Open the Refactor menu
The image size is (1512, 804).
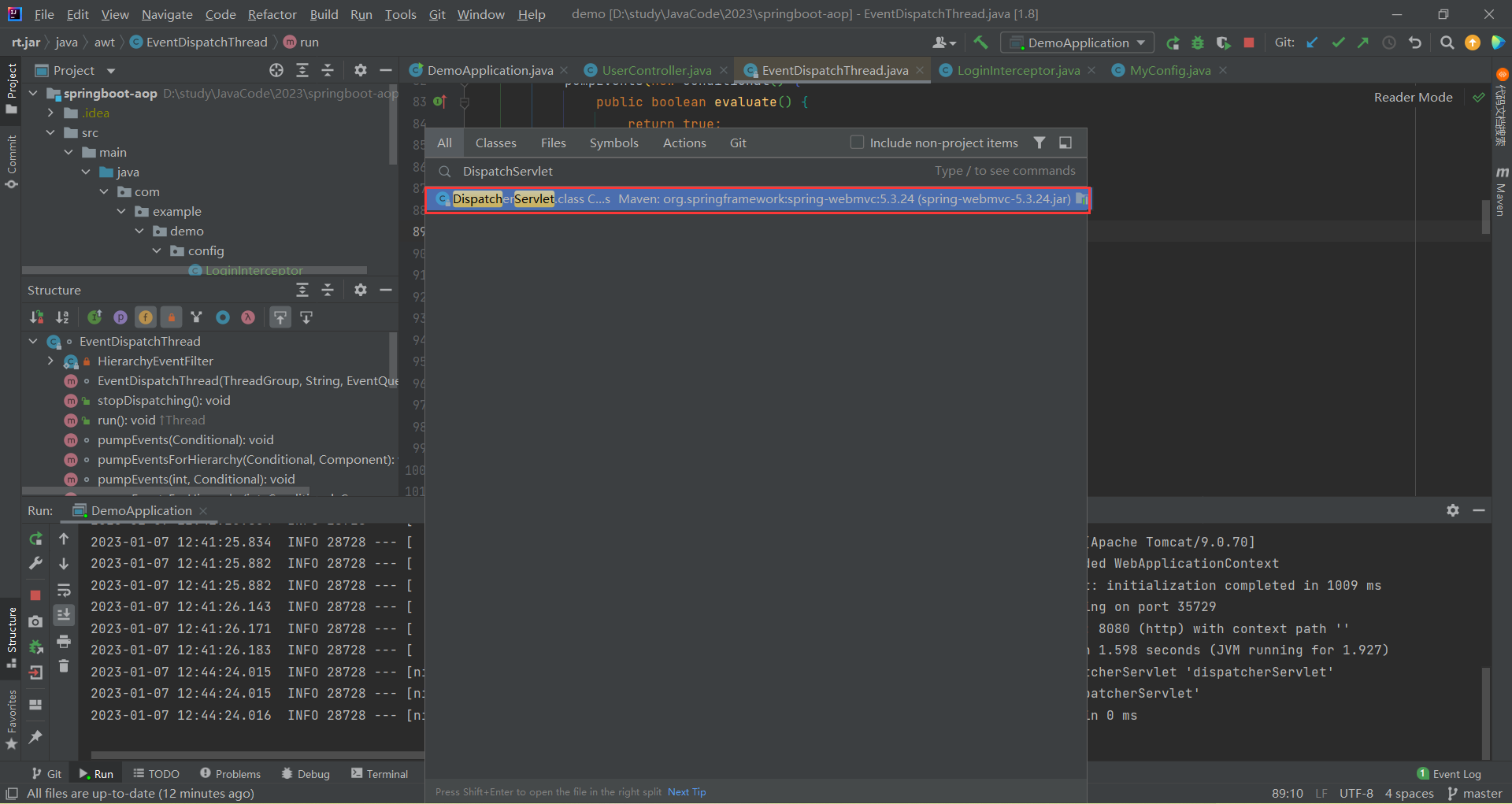(x=272, y=14)
